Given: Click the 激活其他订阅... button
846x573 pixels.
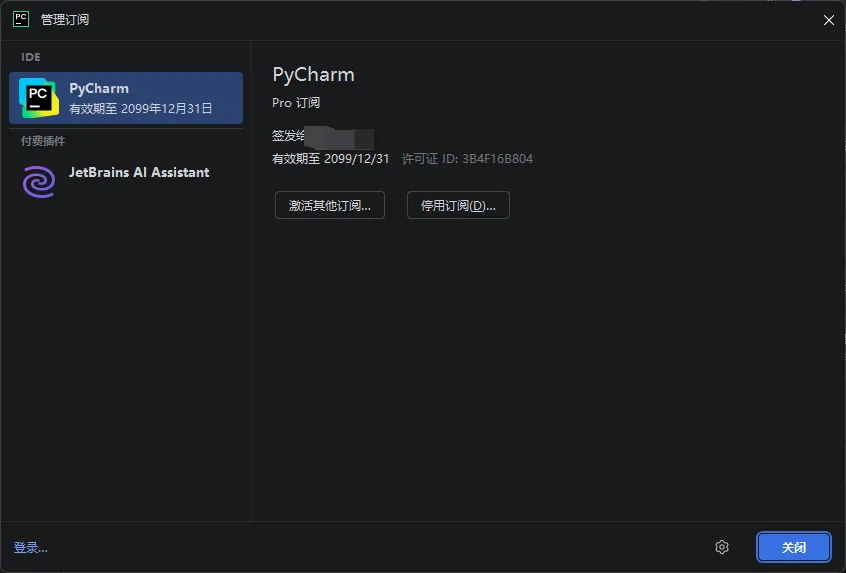Looking at the screenshot, I should coord(330,205).
